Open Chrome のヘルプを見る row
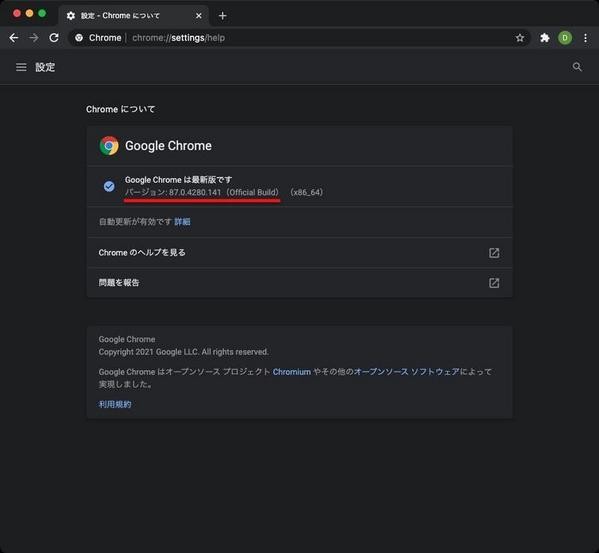This screenshot has width=599, height=553. click(300, 253)
